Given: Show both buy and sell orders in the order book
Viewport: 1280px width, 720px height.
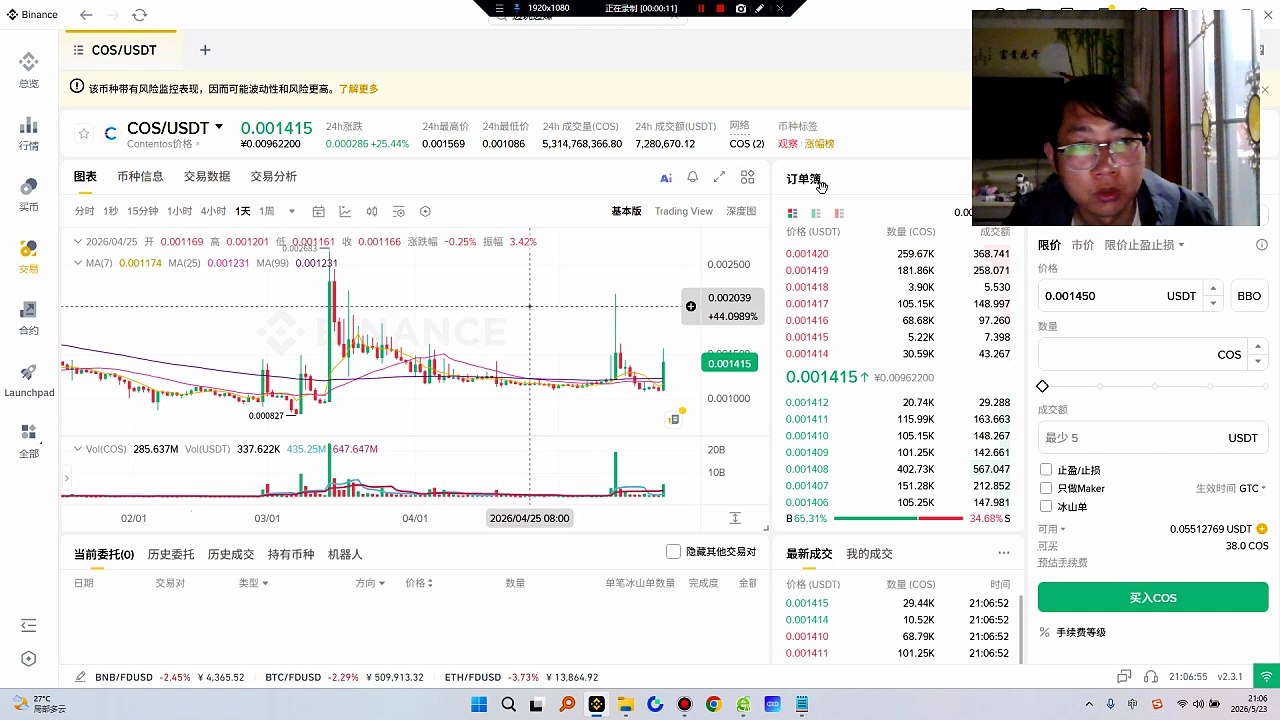Looking at the screenshot, I should point(793,213).
